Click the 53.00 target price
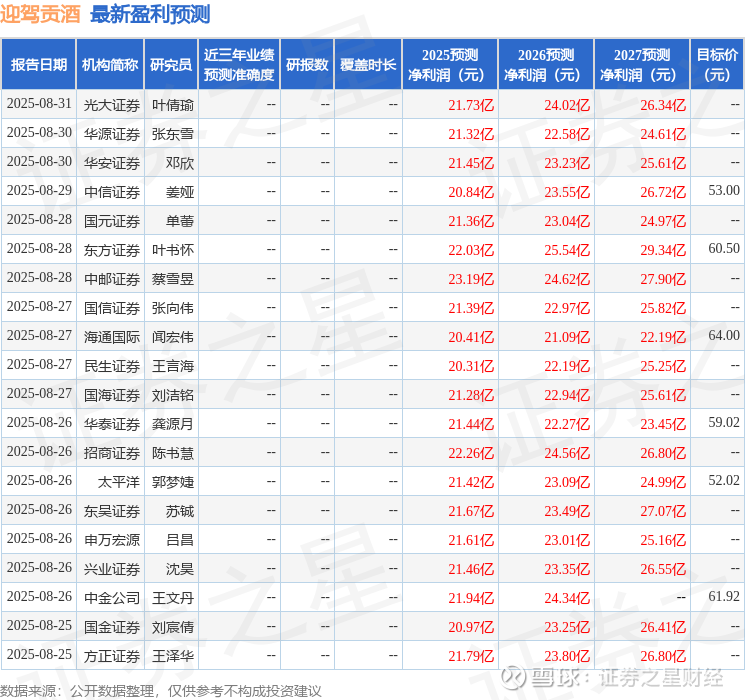The height and width of the screenshot is (700, 745). (724, 191)
